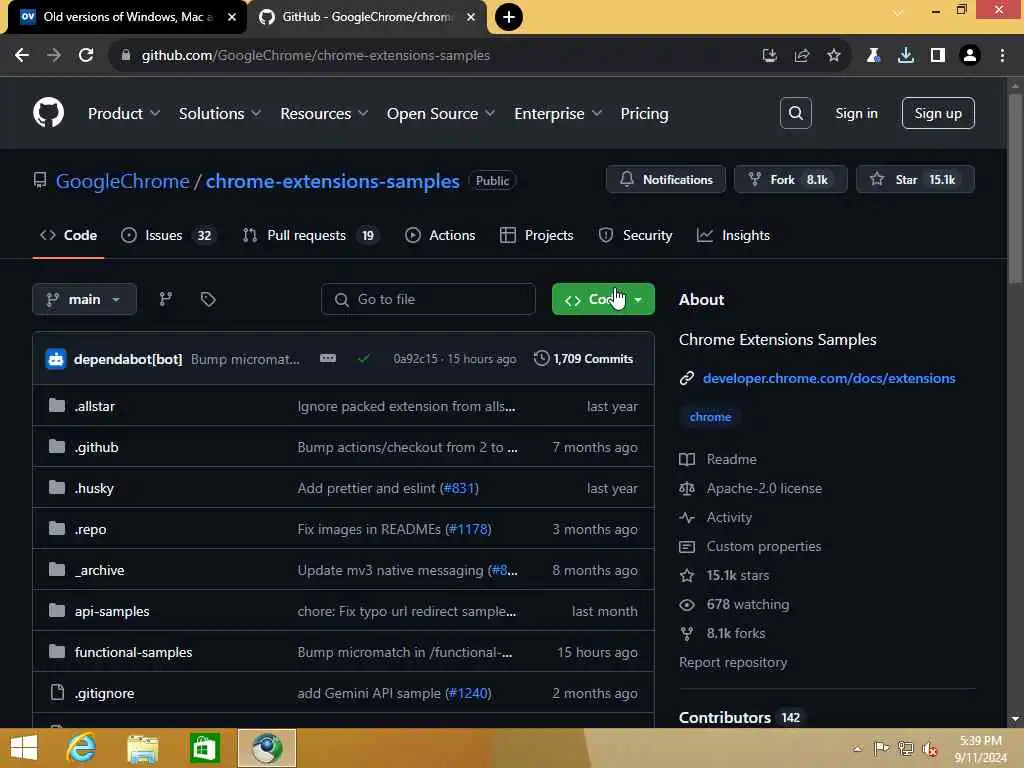Expand the Solutions menu

[x=220, y=114]
